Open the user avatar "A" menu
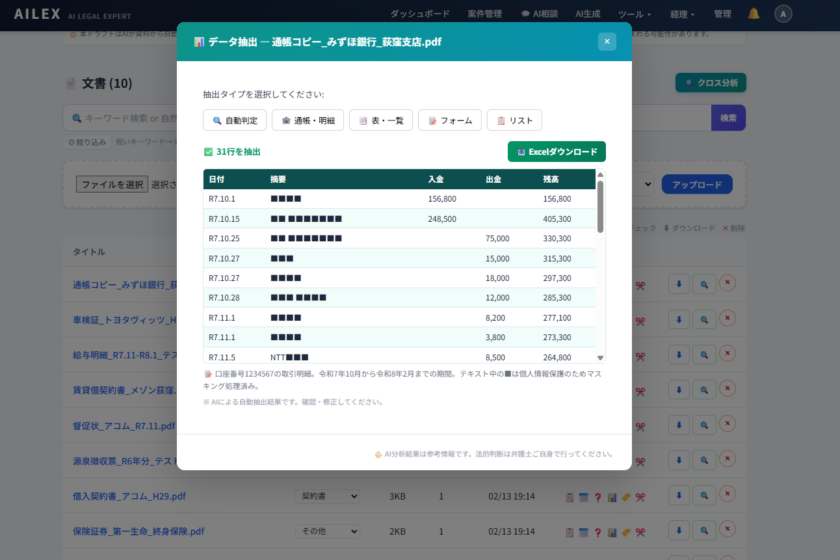Screen dimensions: 840x560 pyautogui.click(x=784, y=14)
